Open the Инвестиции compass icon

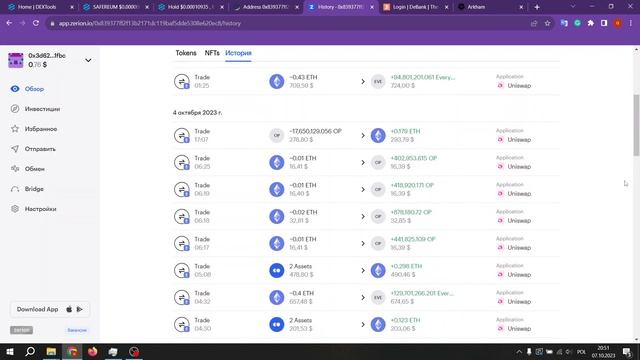click(15, 109)
